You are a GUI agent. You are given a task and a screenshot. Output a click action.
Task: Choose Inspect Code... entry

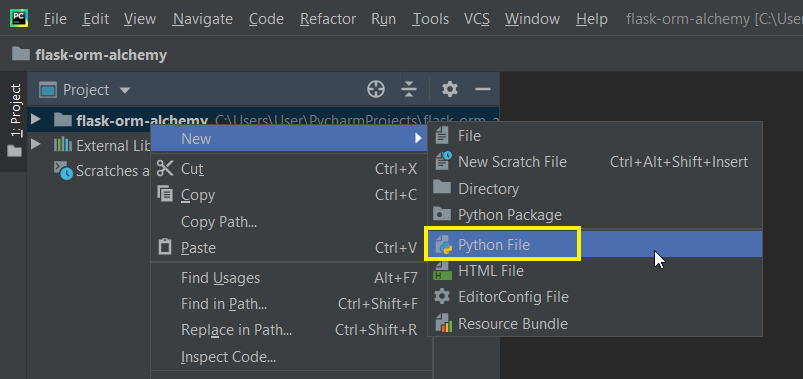click(x=291, y=356)
